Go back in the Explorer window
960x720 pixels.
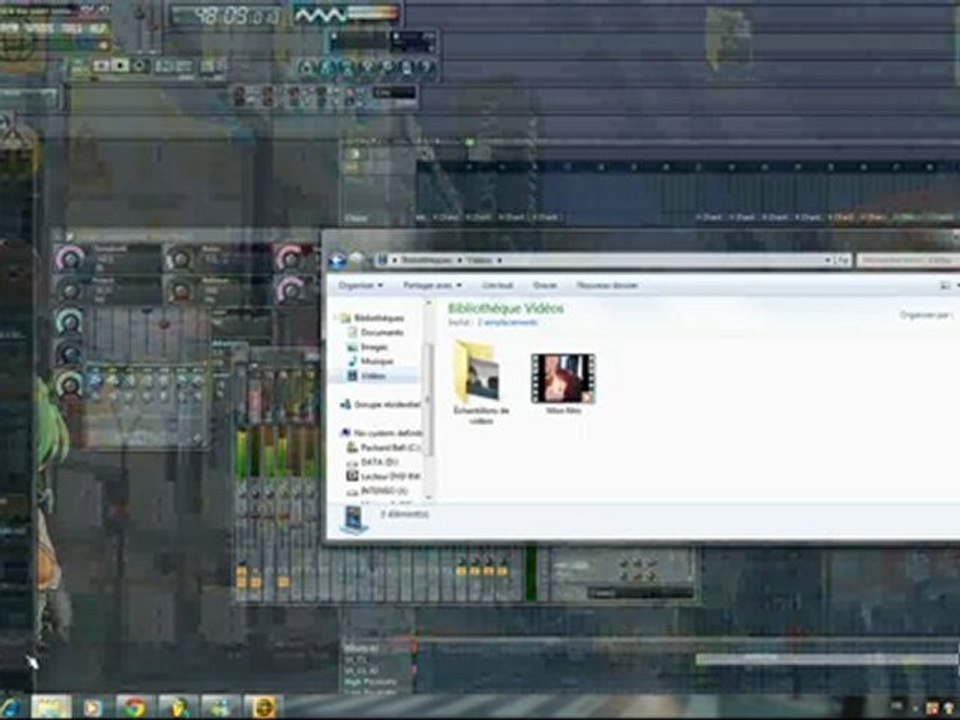(x=337, y=261)
